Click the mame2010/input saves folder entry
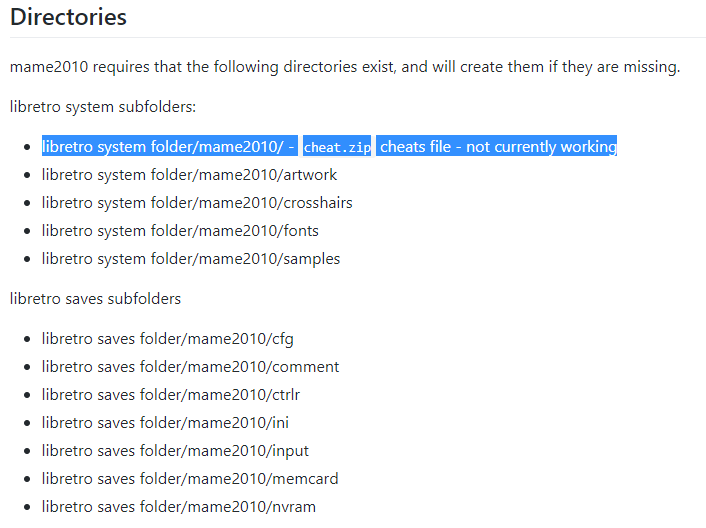Viewport: 706px width, 528px height. pyautogui.click(x=175, y=451)
